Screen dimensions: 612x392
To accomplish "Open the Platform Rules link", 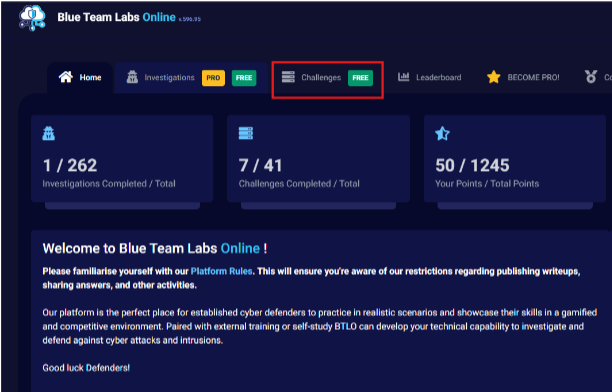I will pos(221,271).
